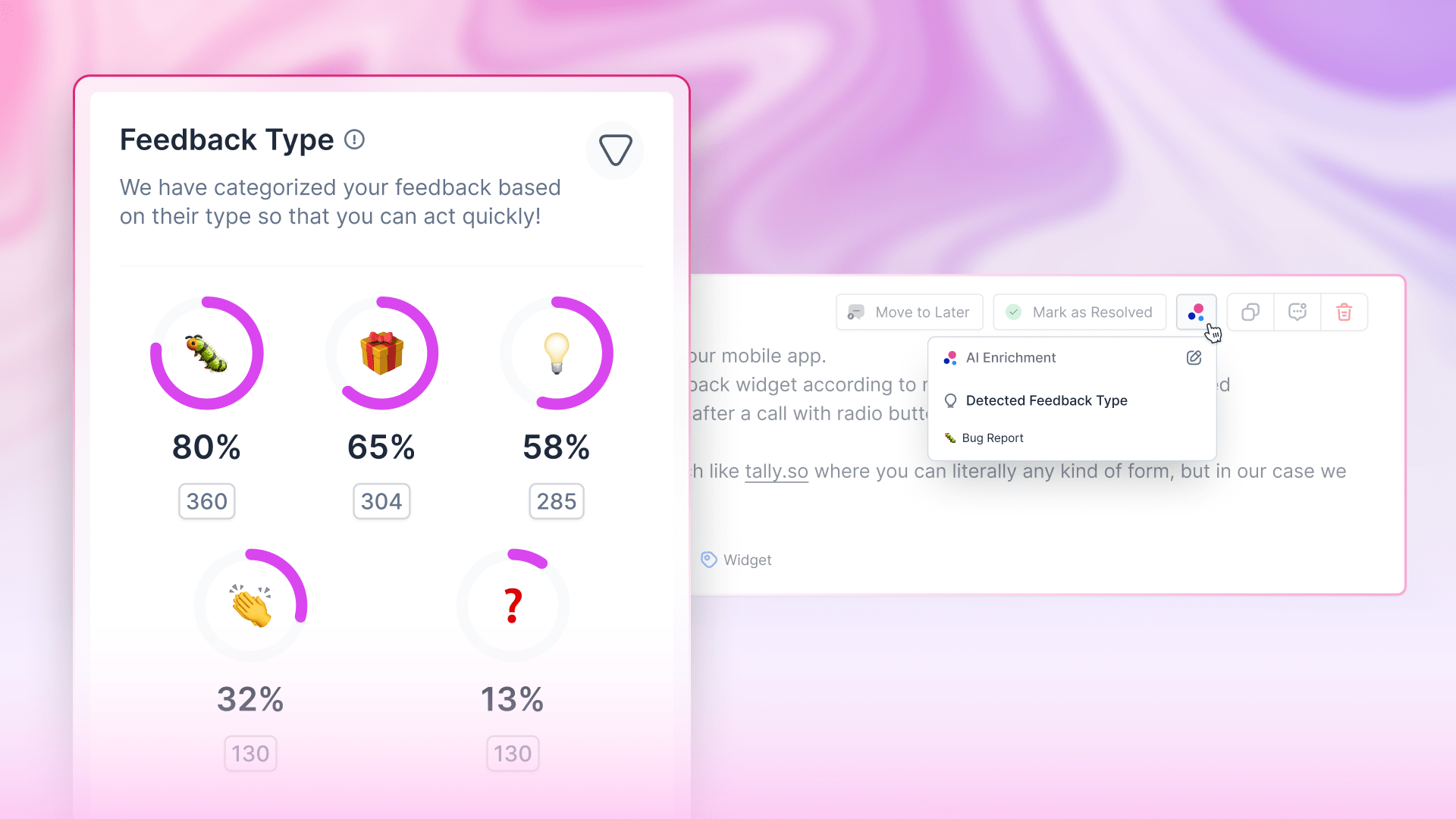The width and height of the screenshot is (1456, 819).
Task: Click the 80% bug feedback circular chart
Action: pyautogui.click(x=207, y=353)
